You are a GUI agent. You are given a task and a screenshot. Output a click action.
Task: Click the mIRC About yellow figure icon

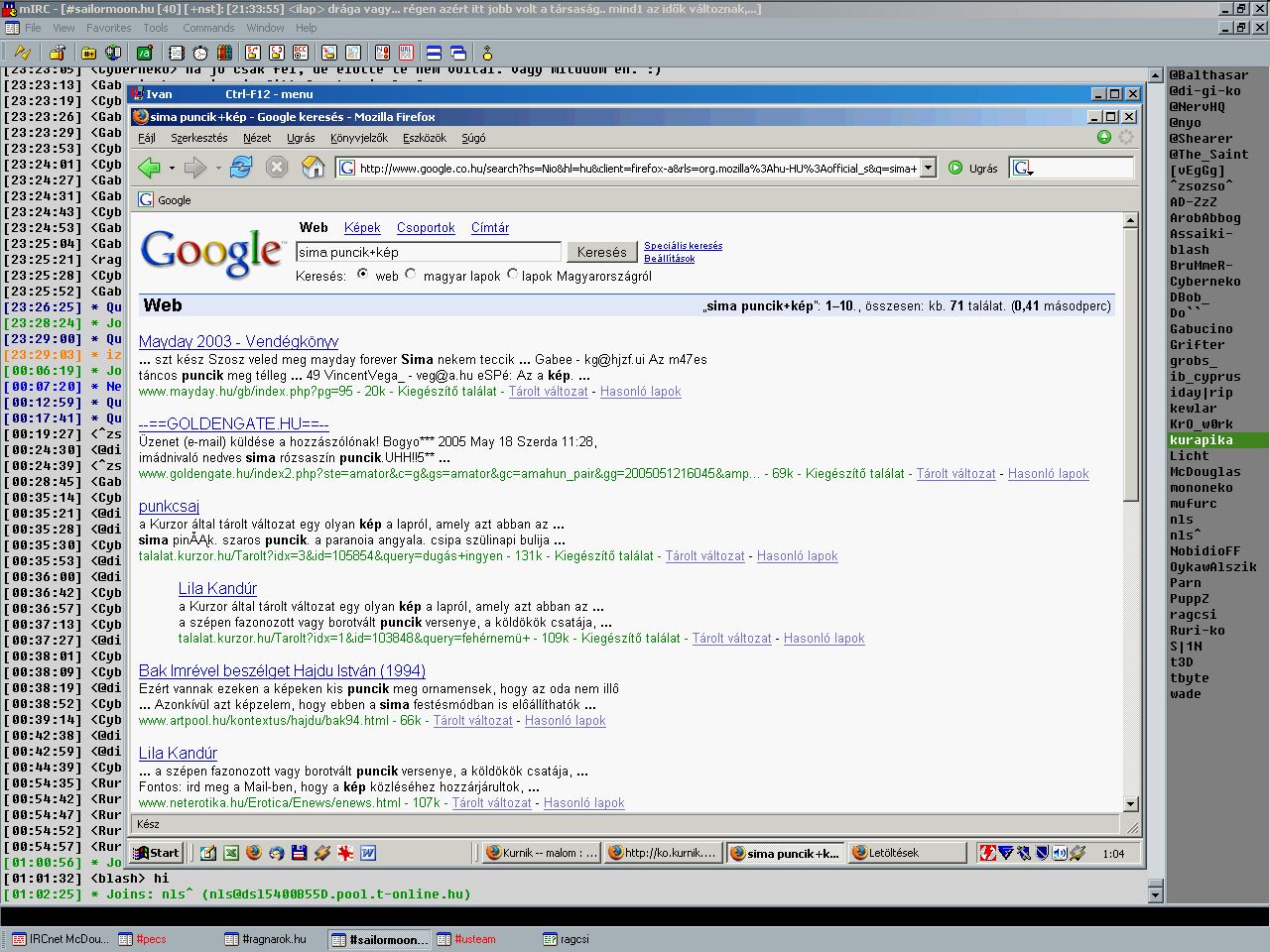(x=487, y=53)
